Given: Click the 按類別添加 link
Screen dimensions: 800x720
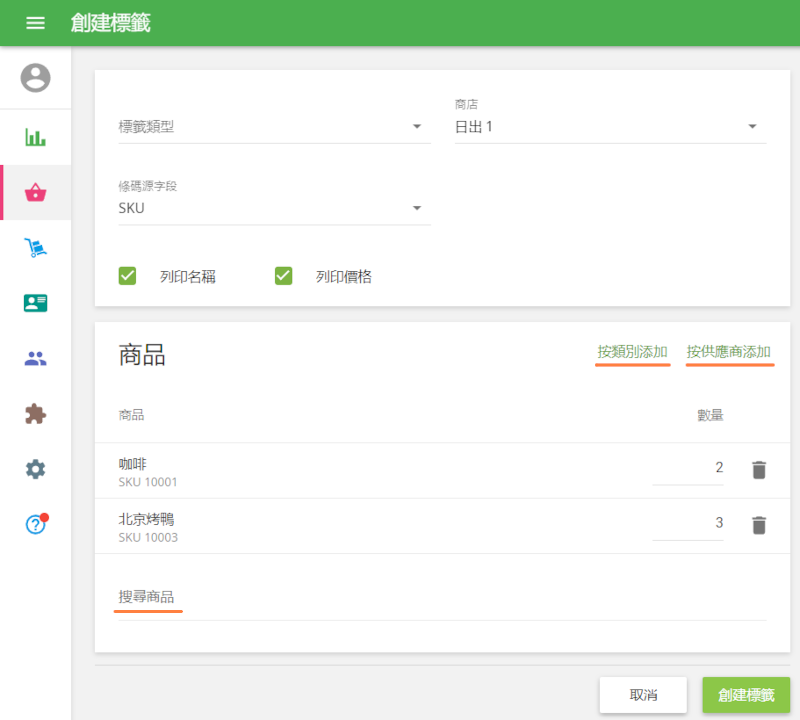Looking at the screenshot, I should coord(632,352).
